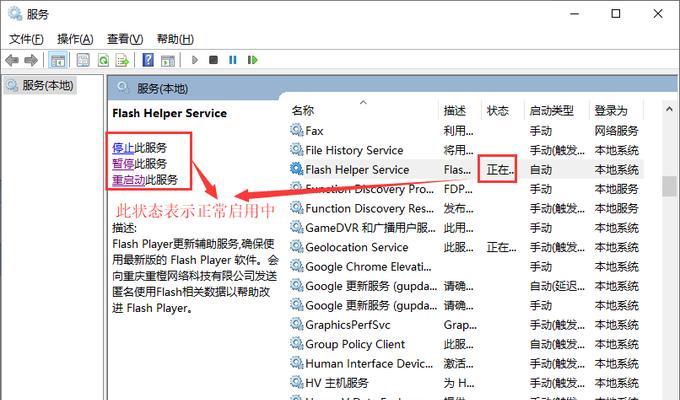Click the Stop Service square icon
This screenshot has height=400, width=680.
point(213,60)
